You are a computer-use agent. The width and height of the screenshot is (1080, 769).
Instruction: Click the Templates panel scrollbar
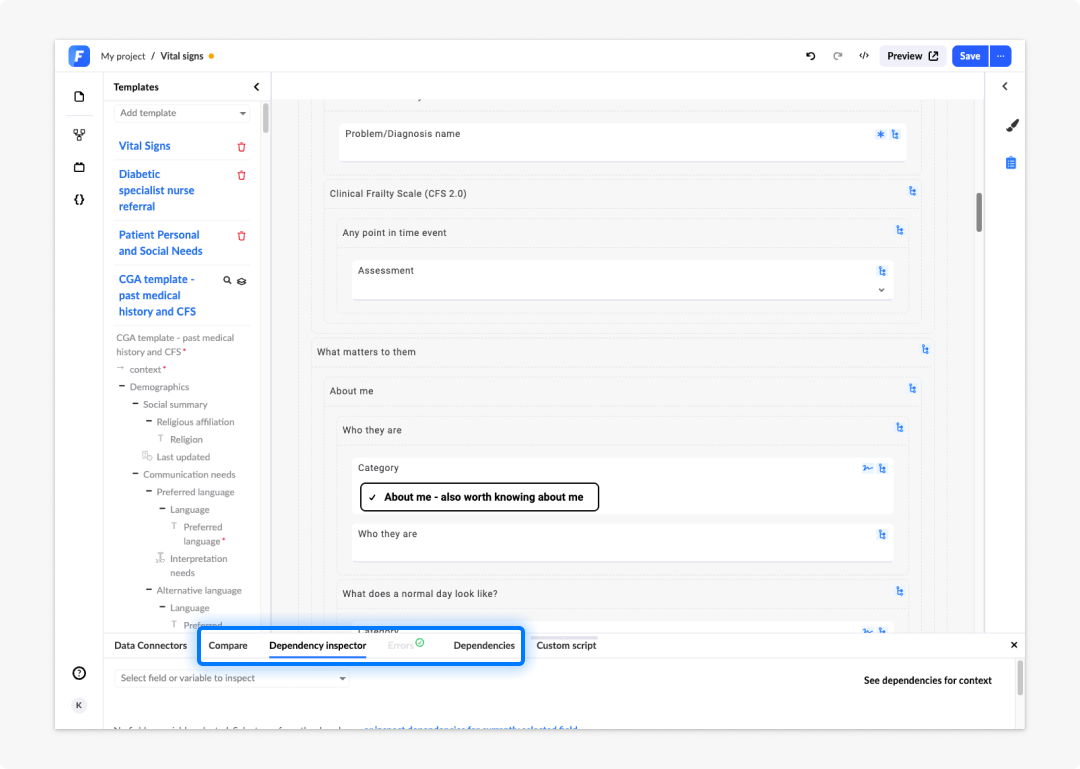pyautogui.click(x=266, y=118)
